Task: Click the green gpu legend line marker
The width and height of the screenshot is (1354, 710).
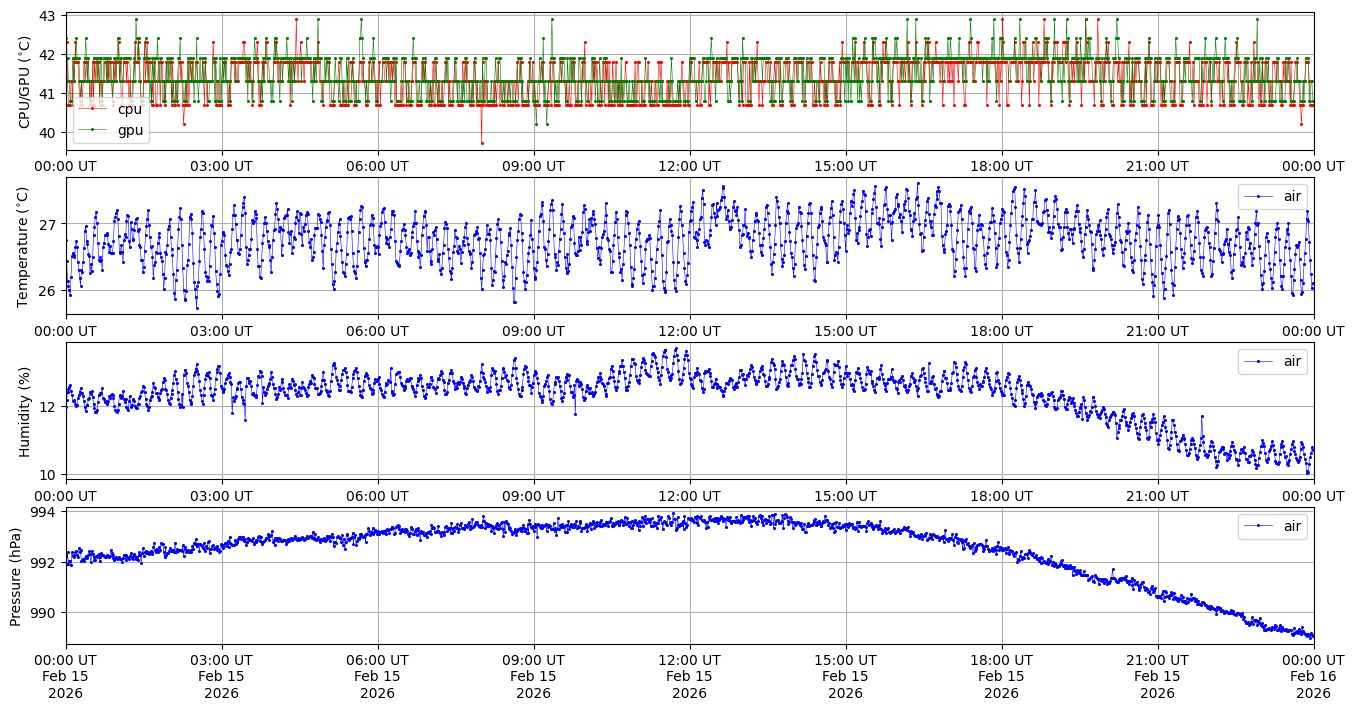Action: pyautogui.click(x=93, y=130)
